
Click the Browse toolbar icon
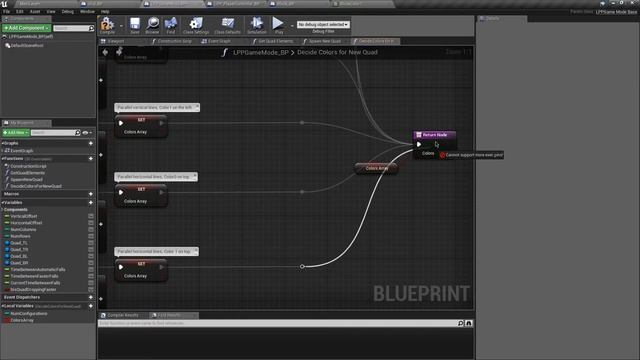152,25
